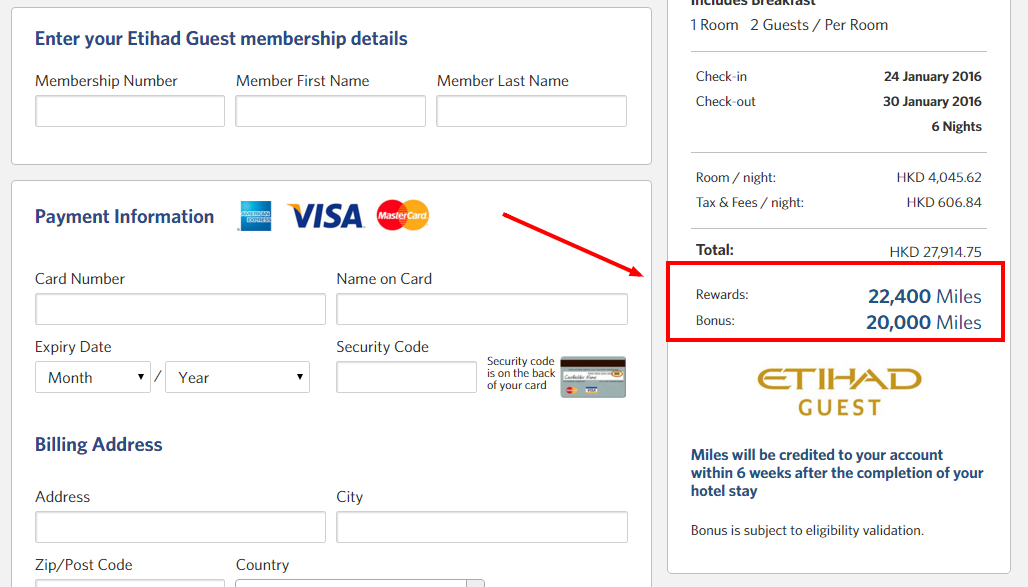Click the Member First Name field
Image resolution: width=1028 pixels, height=587 pixels.
pos(330,111)
